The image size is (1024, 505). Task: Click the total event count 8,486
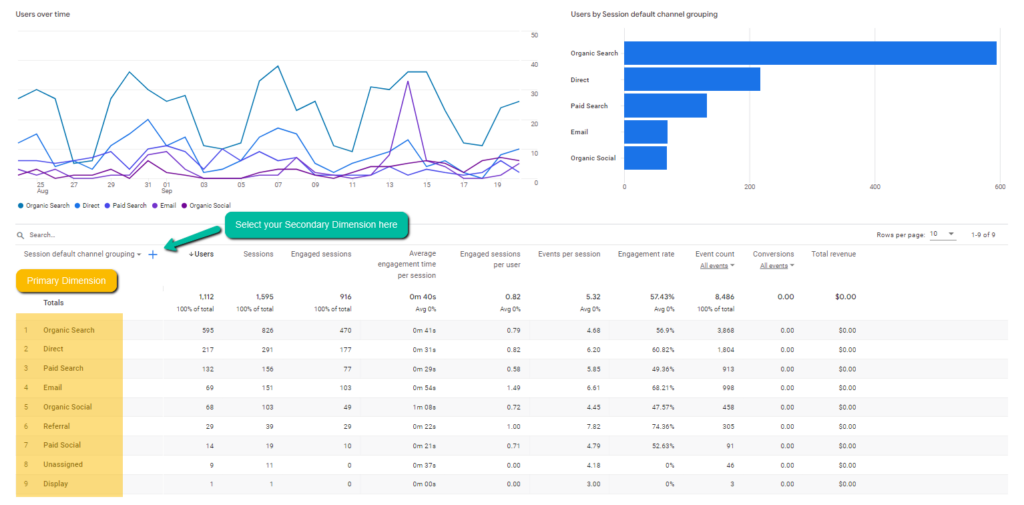point(725,297)
